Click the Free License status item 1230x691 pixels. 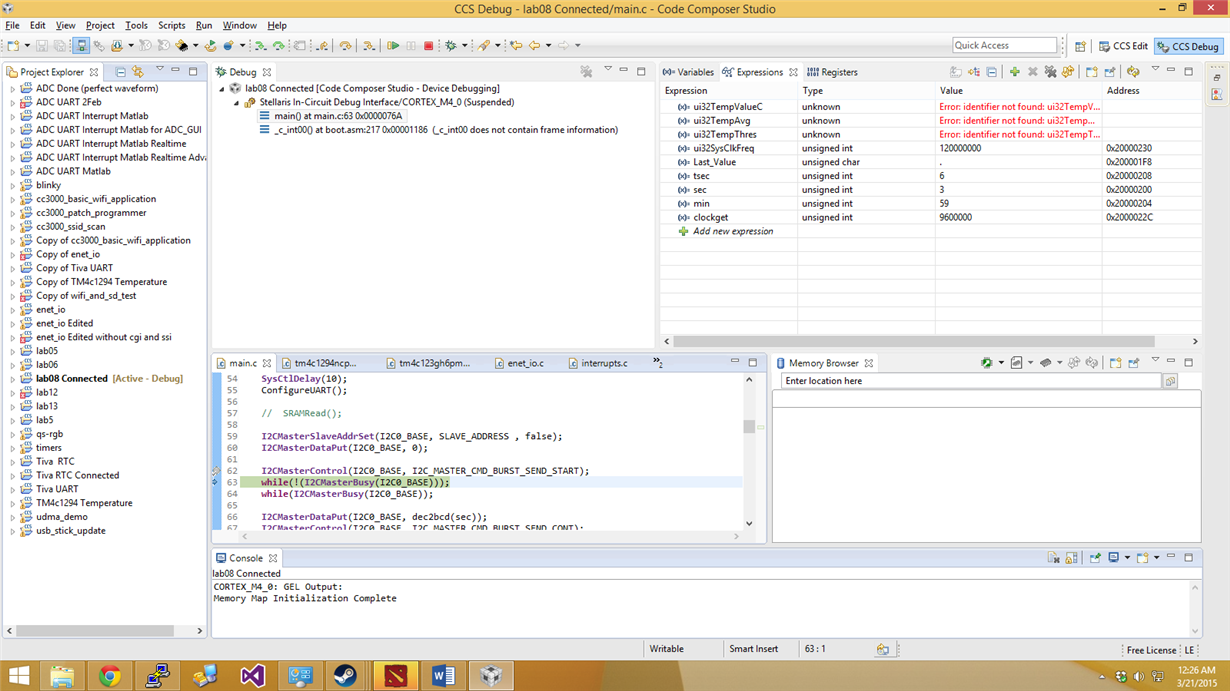[1152, 650]
